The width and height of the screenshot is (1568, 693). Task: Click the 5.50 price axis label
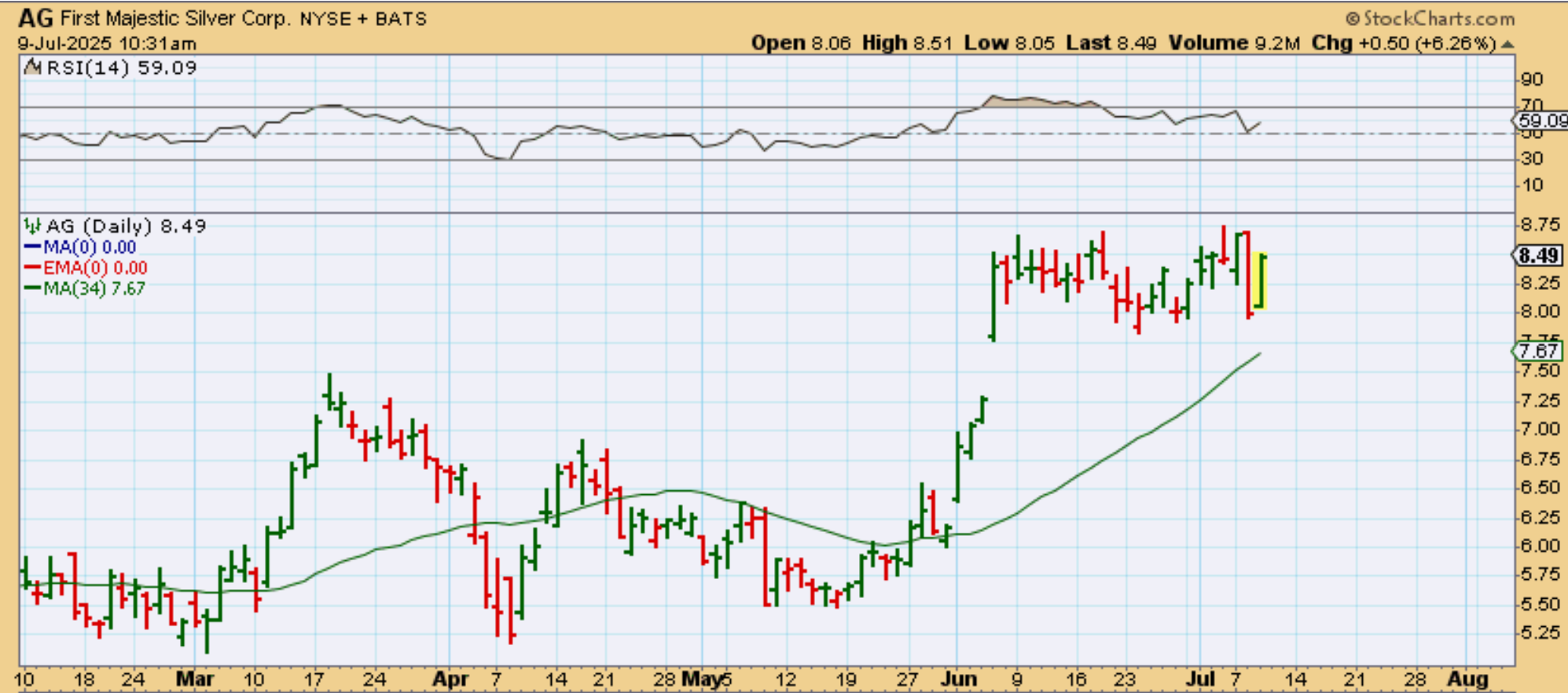(x=1539, y=604)
